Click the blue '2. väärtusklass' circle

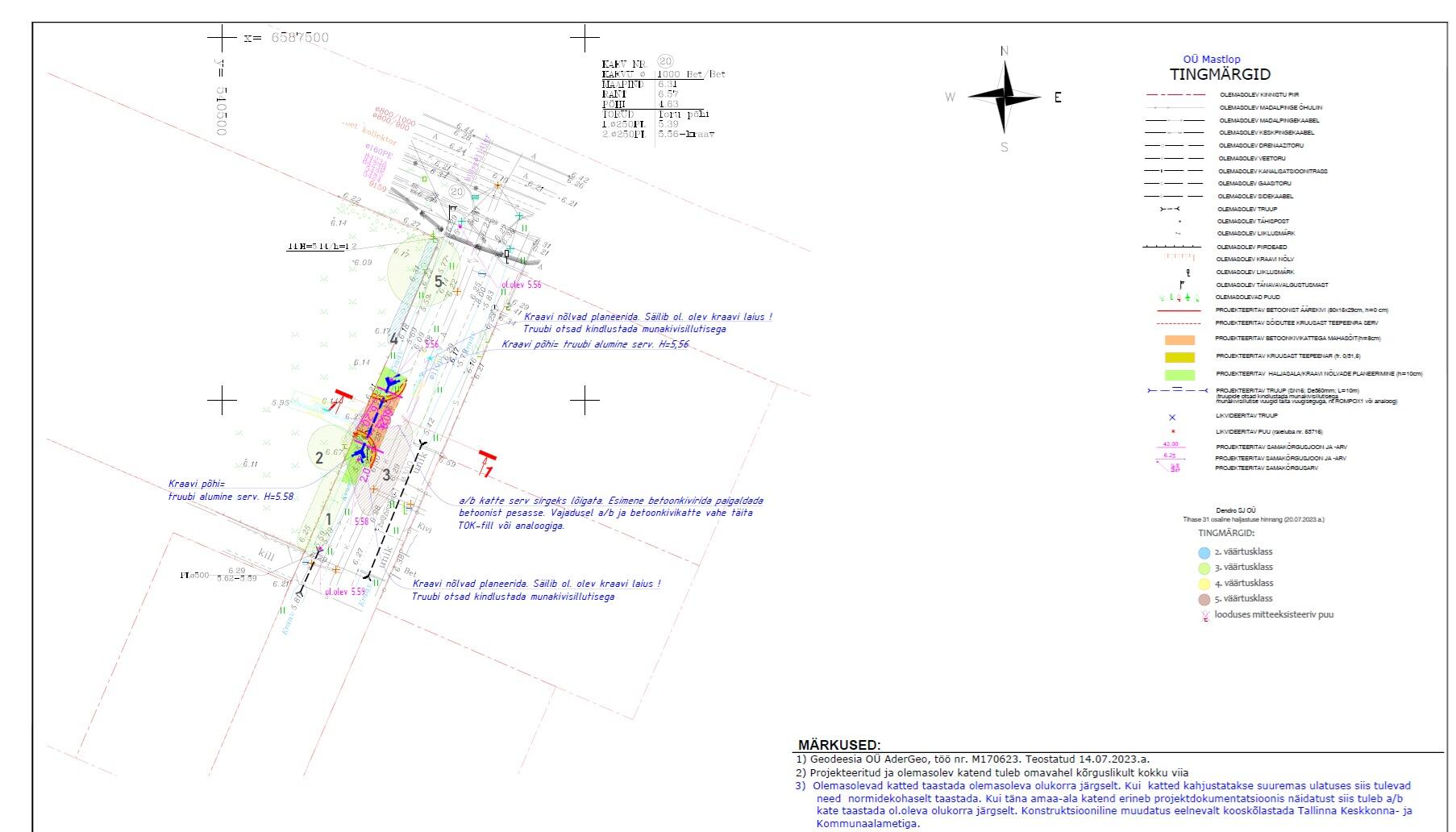click(x=1204, y=553)
